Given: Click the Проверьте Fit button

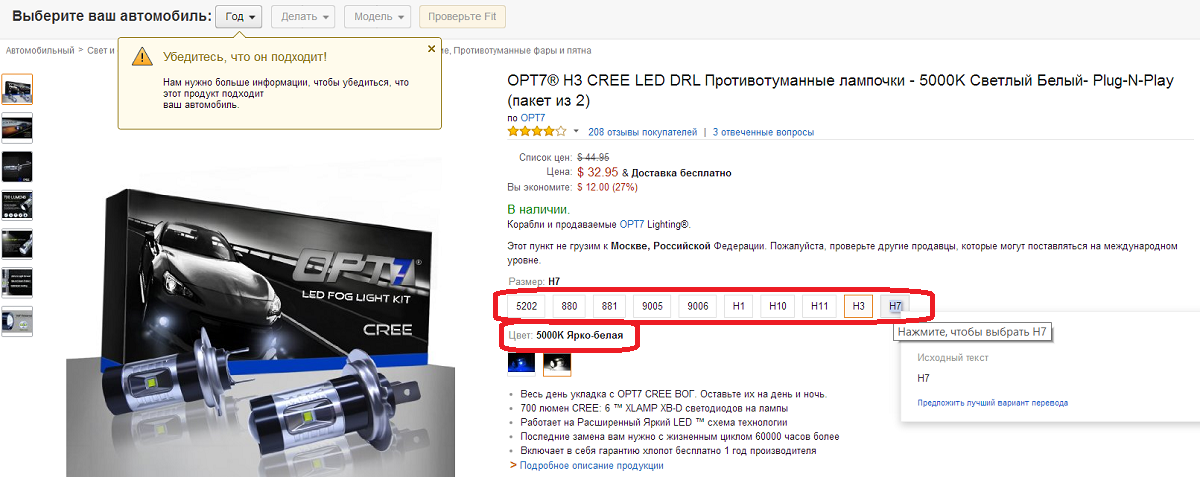Looking at the screenshot, I should tap(462, 17).
